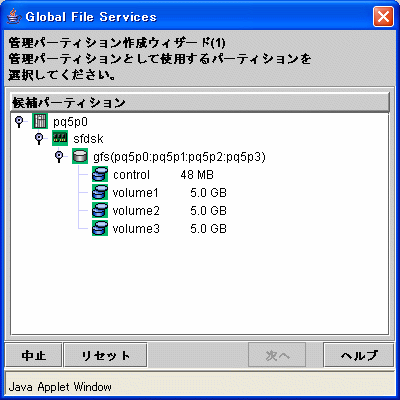Click the pq5p0 node icon

point(40,121)
